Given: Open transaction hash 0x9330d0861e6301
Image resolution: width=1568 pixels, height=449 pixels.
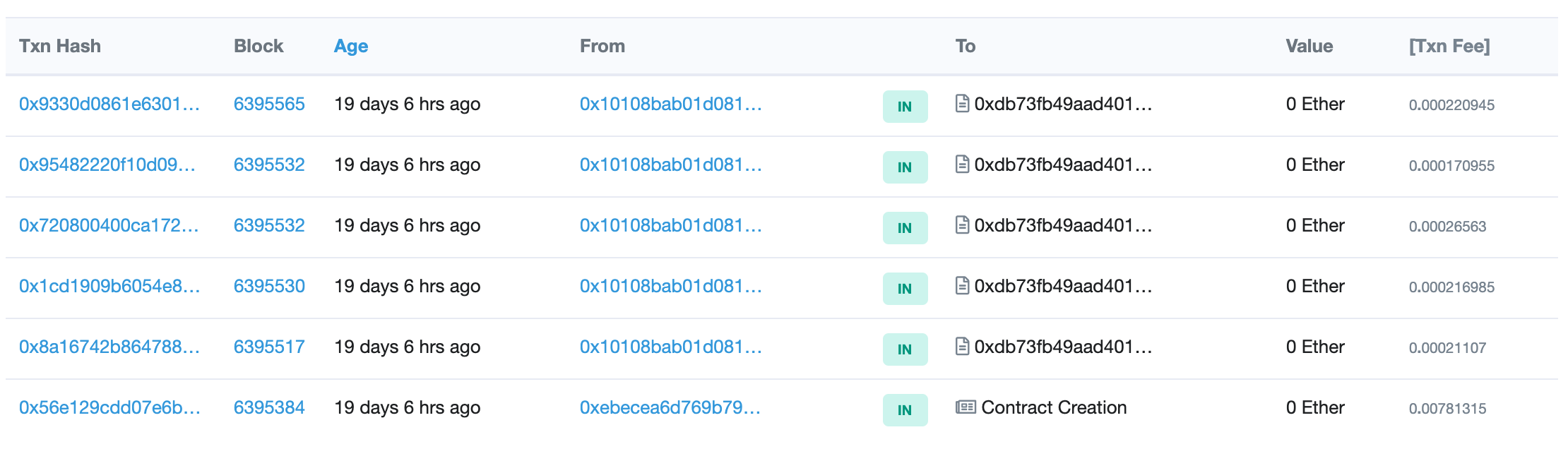Looking at the screenshot, I should (x=109, y=104).
